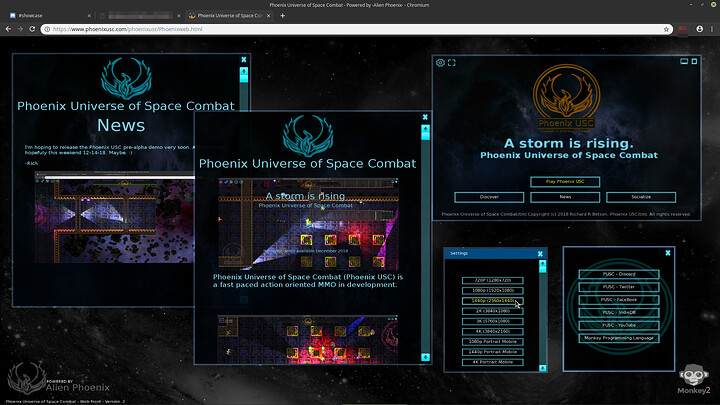Open PUSC - Twitter link
Screen dimensions: 720x405
(619, 287)
